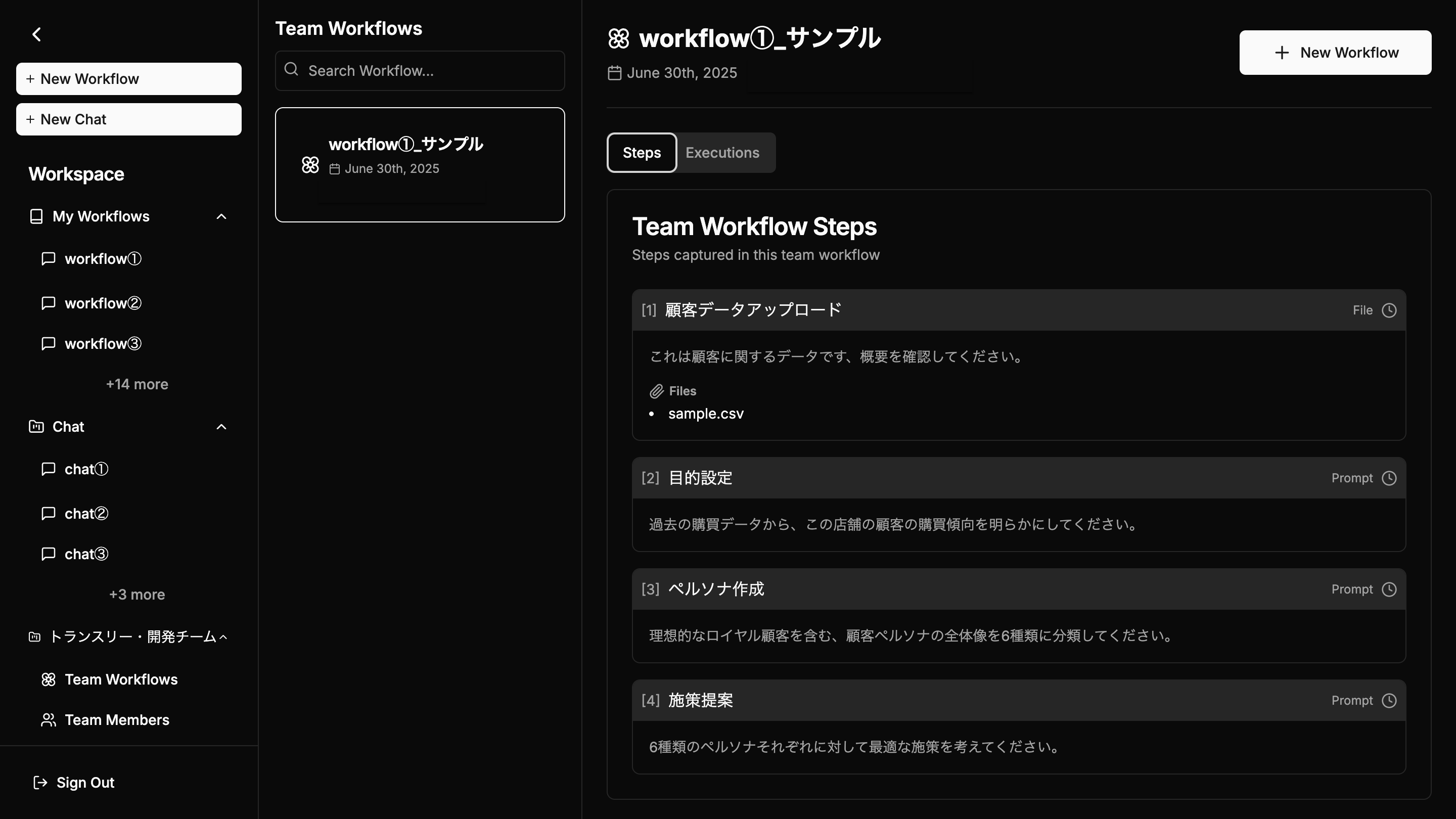Click the File label on step 1

tap(1362, 310)
